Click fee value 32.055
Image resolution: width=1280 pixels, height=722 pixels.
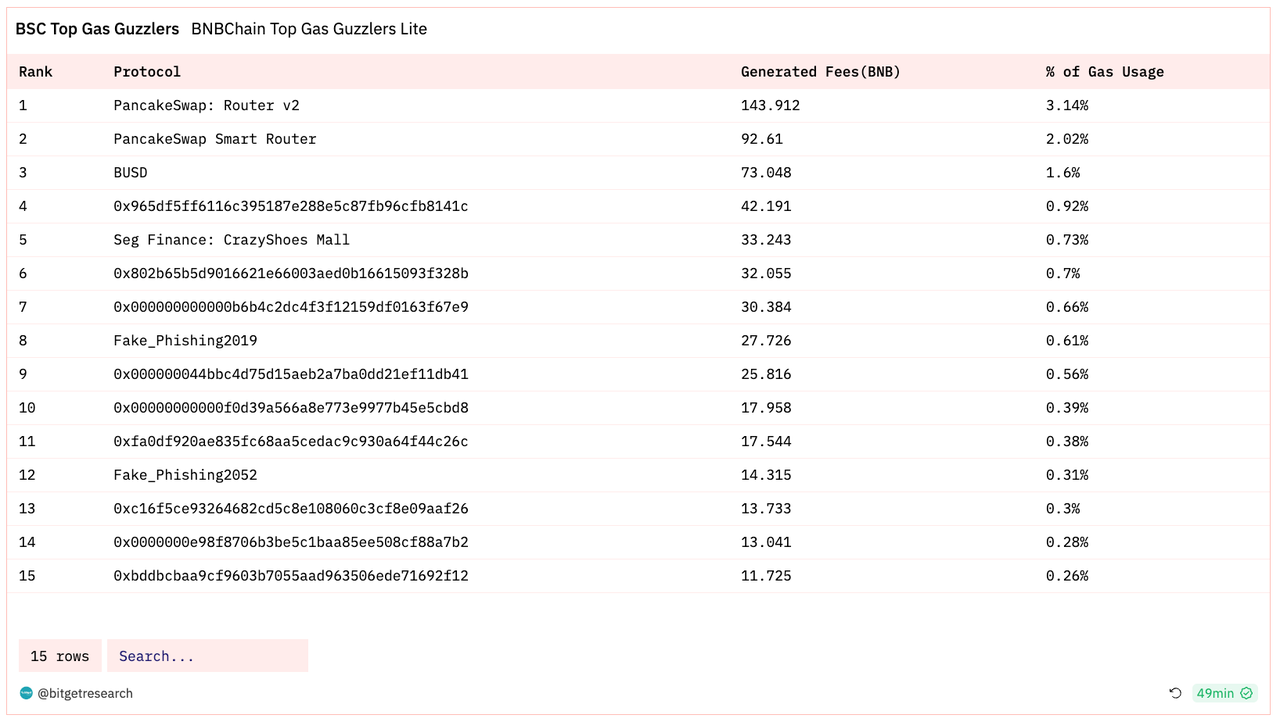pos(766,273)
